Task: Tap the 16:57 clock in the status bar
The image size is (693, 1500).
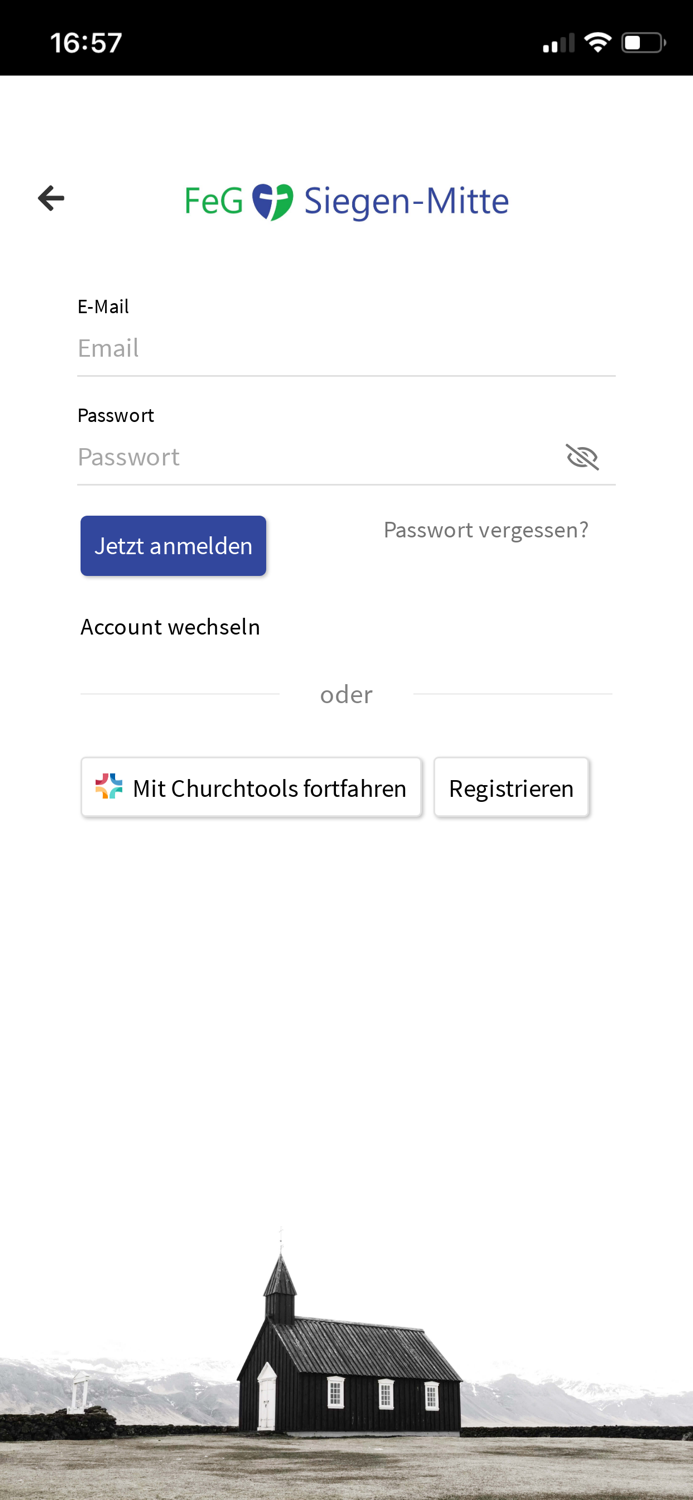Action: click(86, 42)
